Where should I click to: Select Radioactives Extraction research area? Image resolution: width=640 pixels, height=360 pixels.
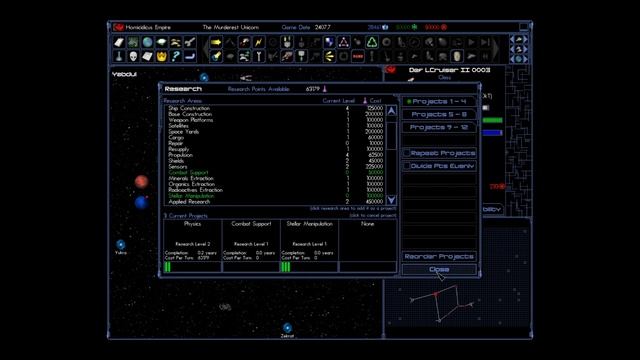coord(276,190)
